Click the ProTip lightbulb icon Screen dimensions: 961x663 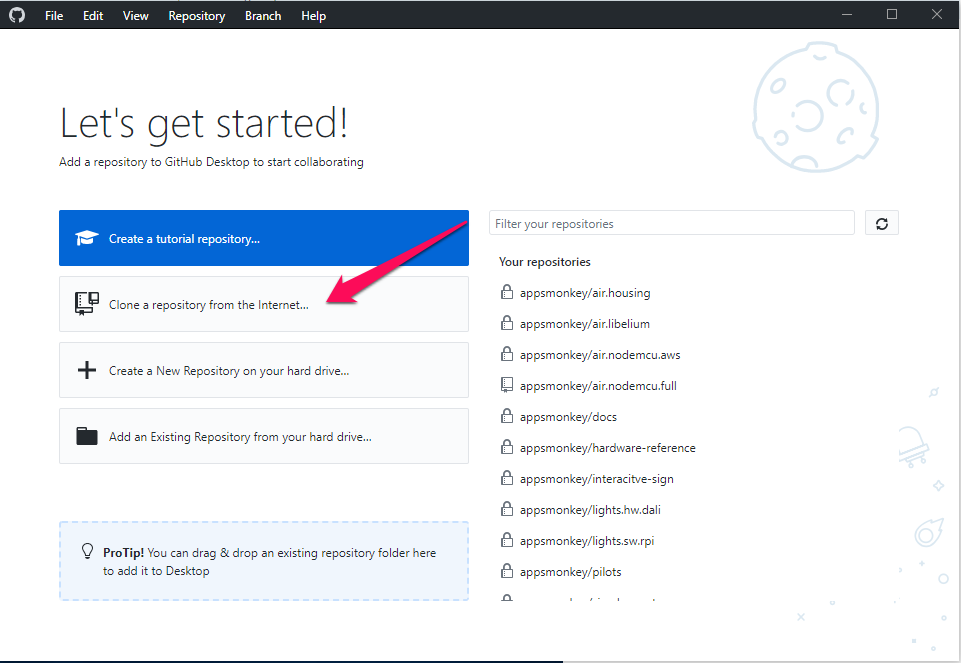tap(88, 551)
